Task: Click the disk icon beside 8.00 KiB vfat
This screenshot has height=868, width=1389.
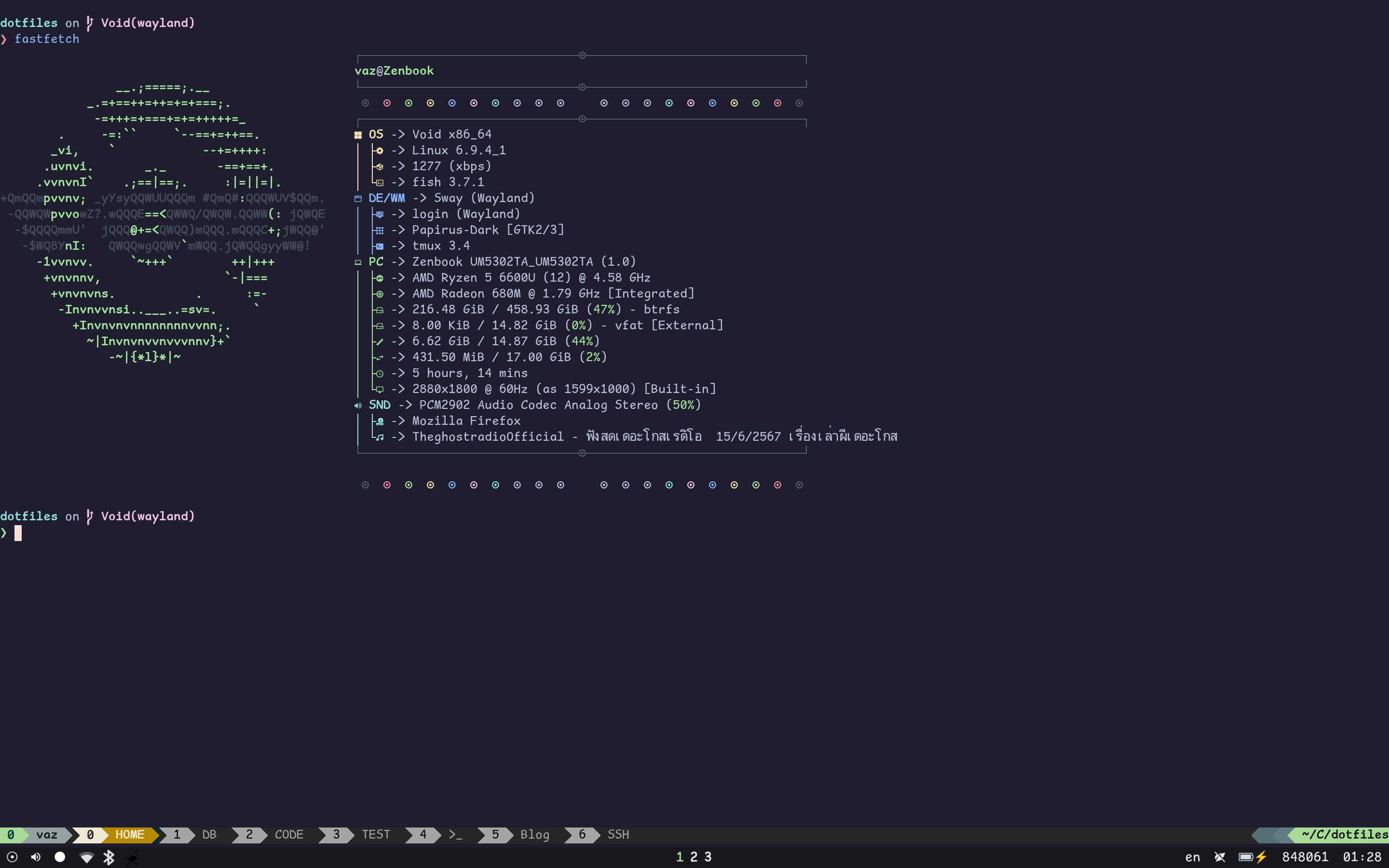Action: tap(380, 325)
